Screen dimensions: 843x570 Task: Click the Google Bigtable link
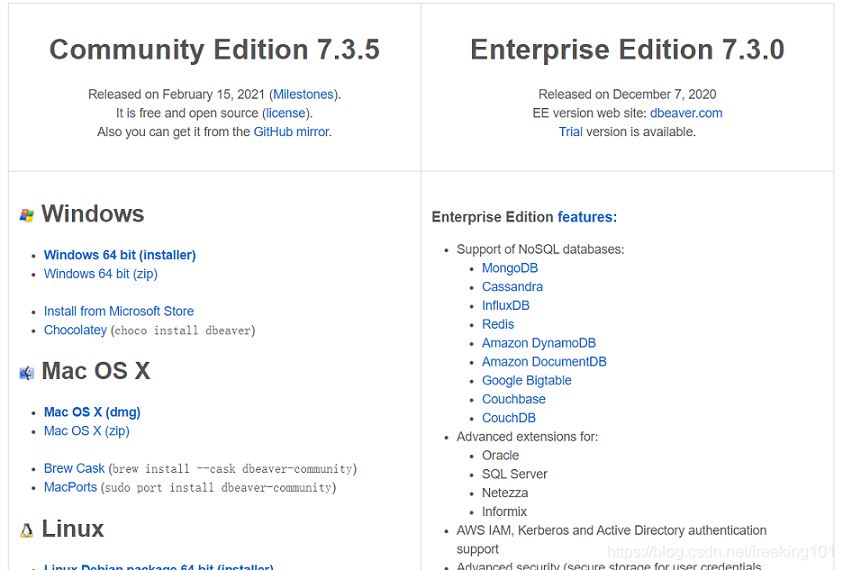tap(527, 380)
